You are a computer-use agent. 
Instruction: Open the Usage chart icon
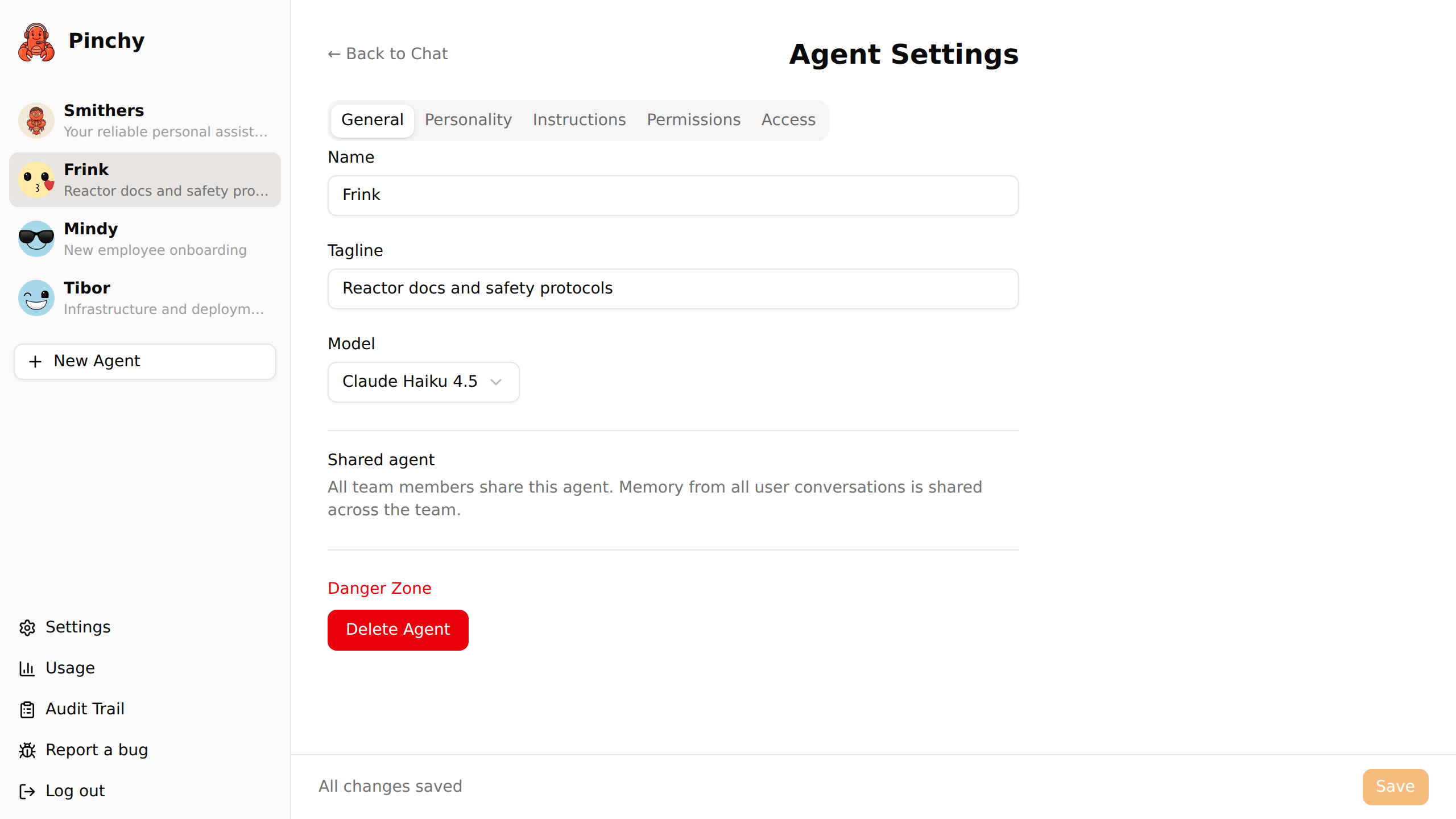tap(28, 668)
